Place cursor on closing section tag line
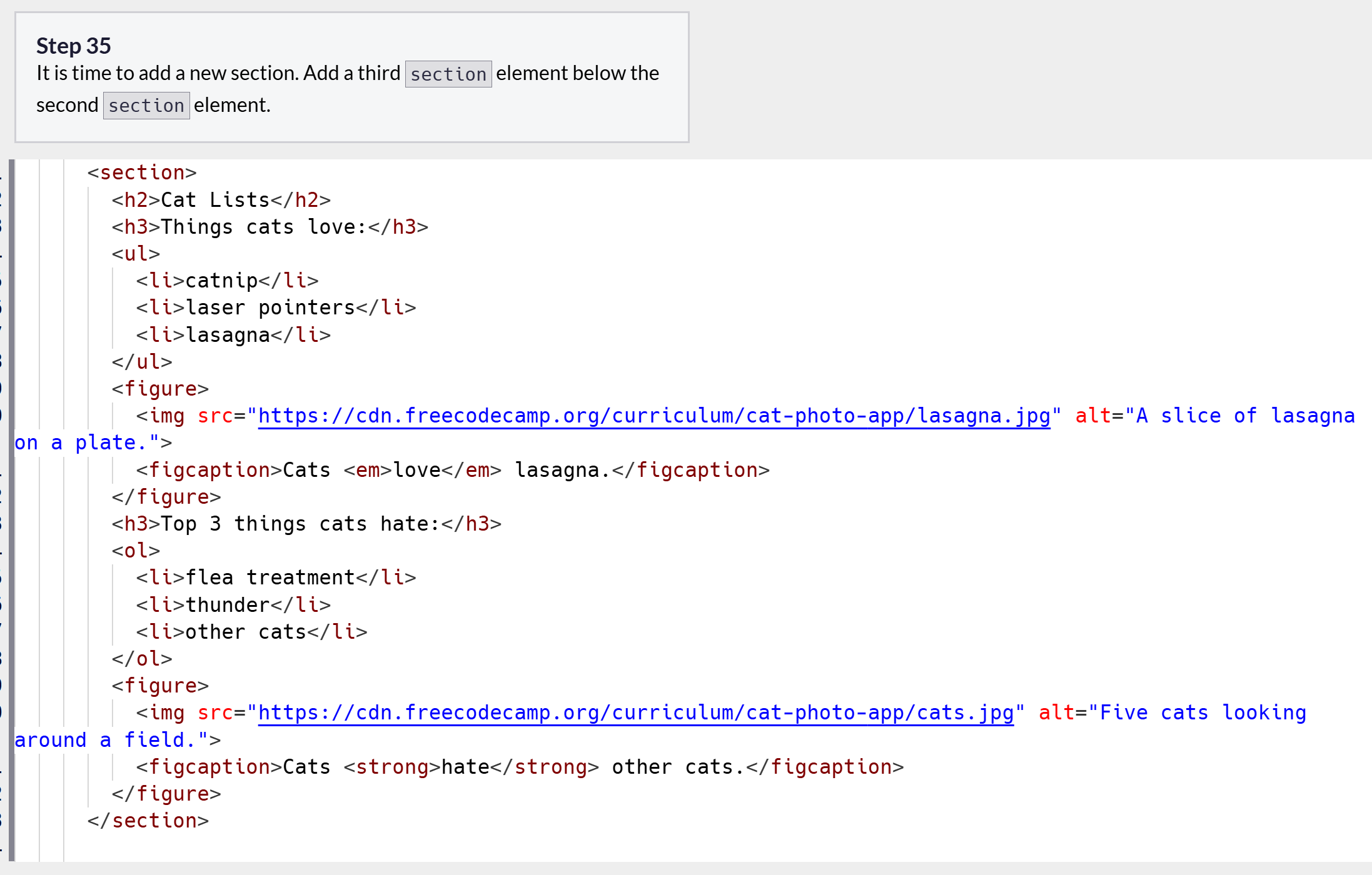The width and height of the screenshot is (1372, 875). pos(148,821)
